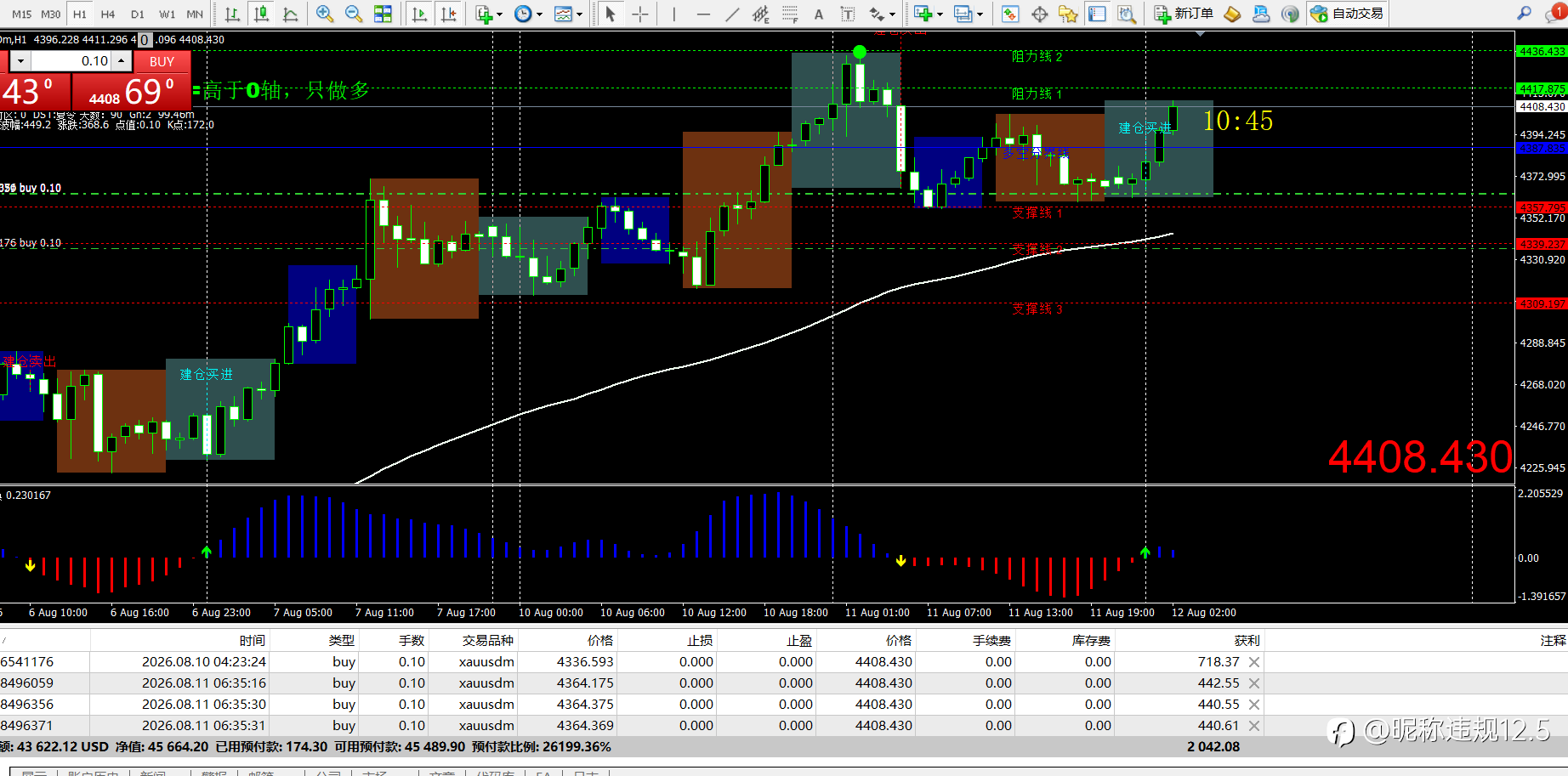Select the Fibonacci retracement tool
Screen dimensions: 1568x776
tap(789, 14)
